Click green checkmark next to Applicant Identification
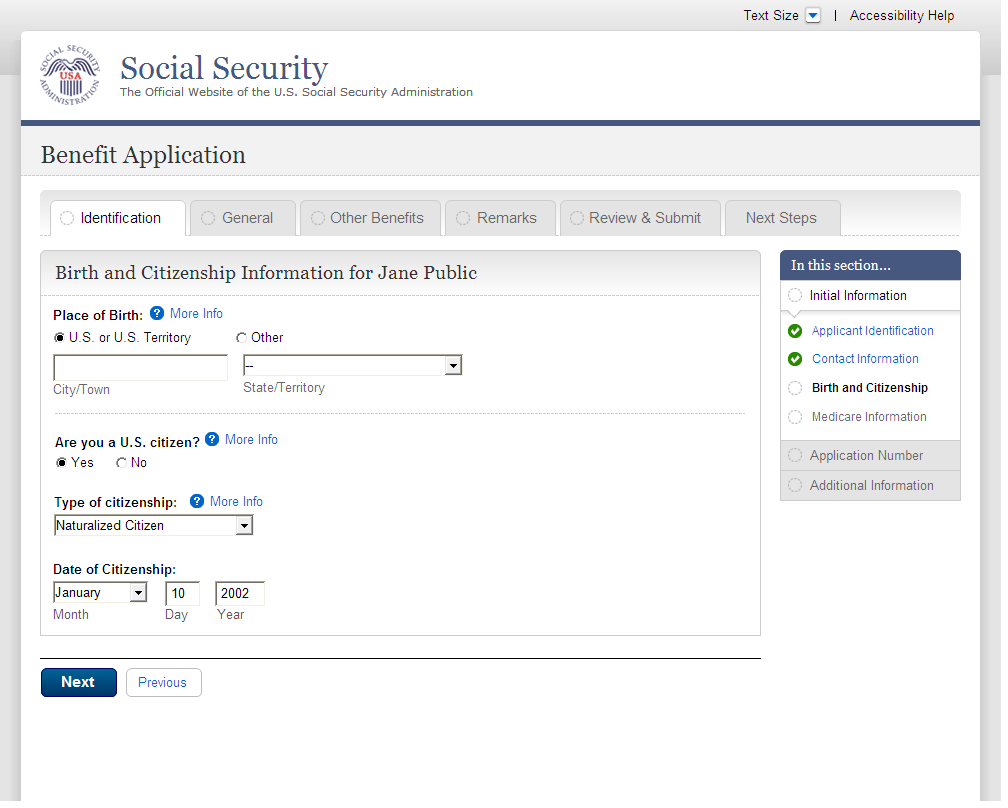 [795, 331]
